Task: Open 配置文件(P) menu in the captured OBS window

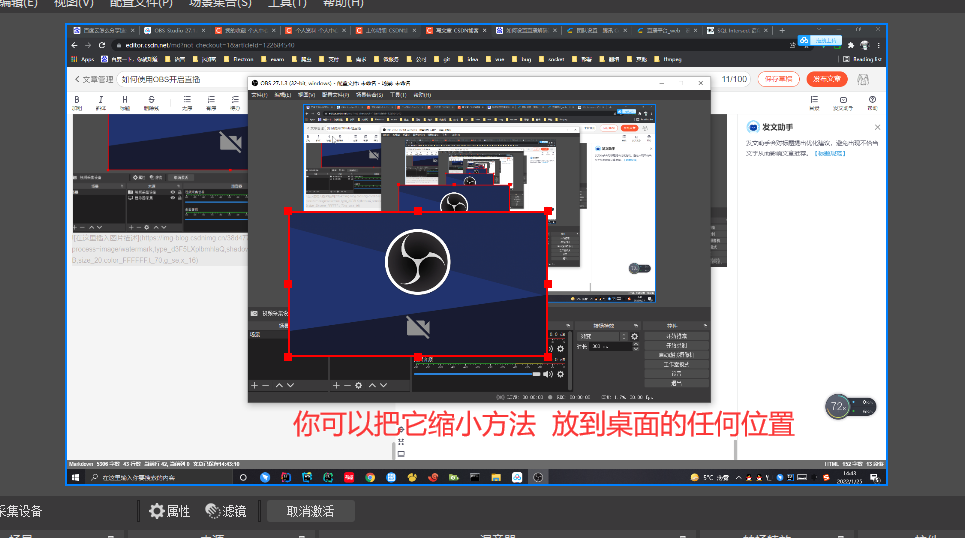Action: click(x=335, y=95)
